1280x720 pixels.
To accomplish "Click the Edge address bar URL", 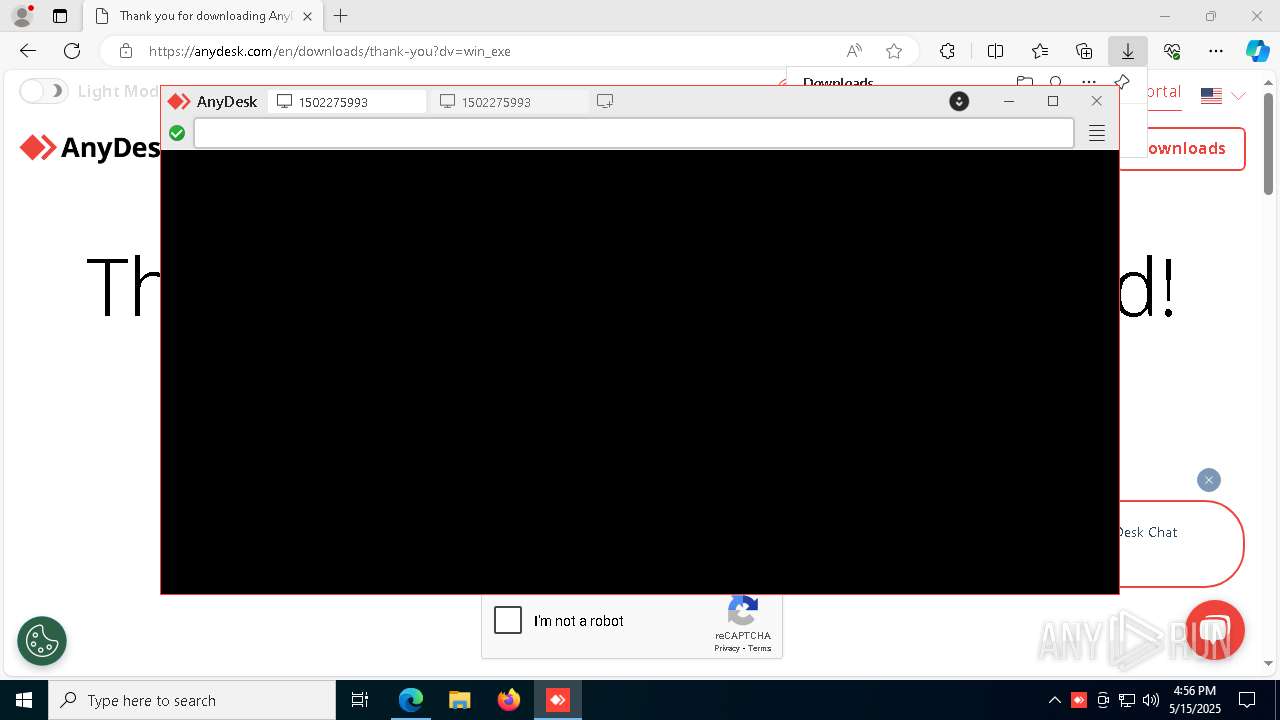I will pyautogui.click(x=330, y=51).
